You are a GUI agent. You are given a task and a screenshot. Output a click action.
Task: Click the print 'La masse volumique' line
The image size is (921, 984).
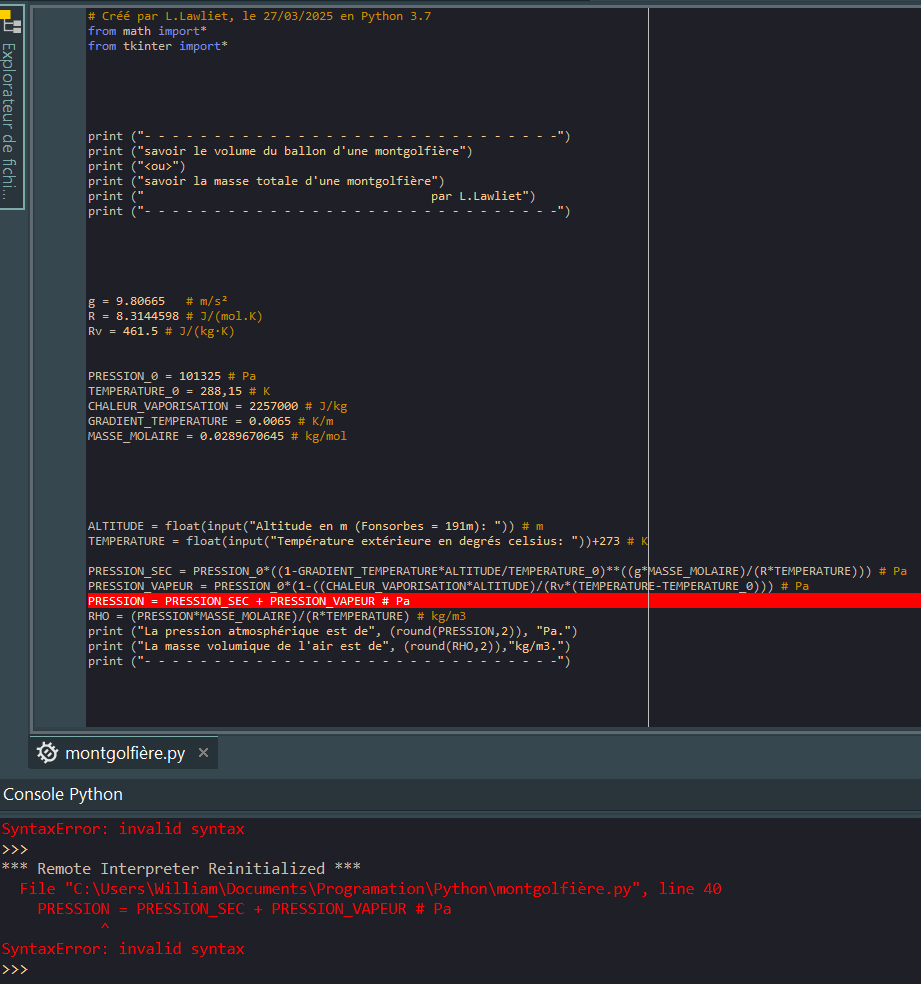point(329,647)
